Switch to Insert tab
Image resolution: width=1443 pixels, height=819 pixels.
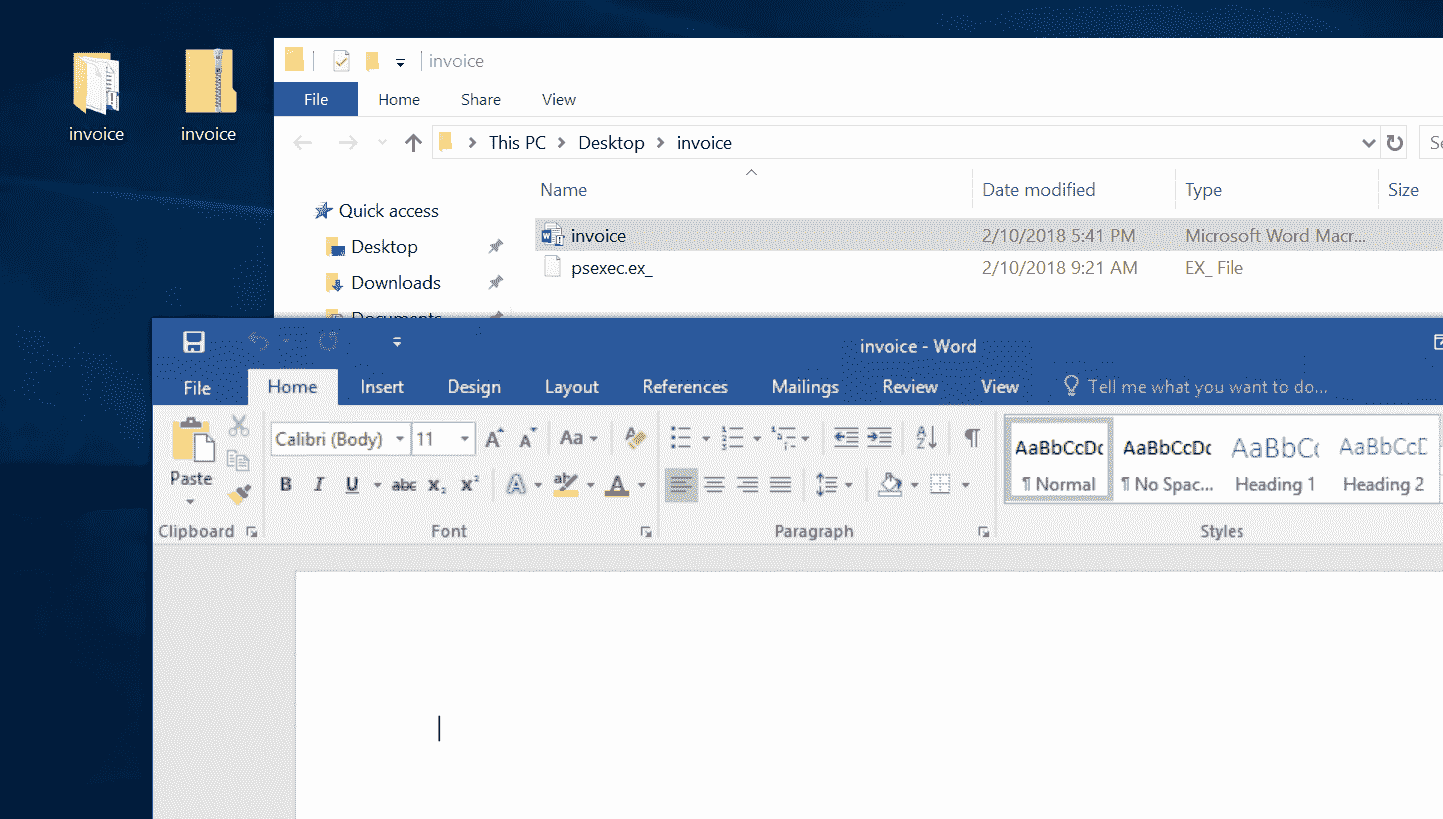click(x=382, y=387)
